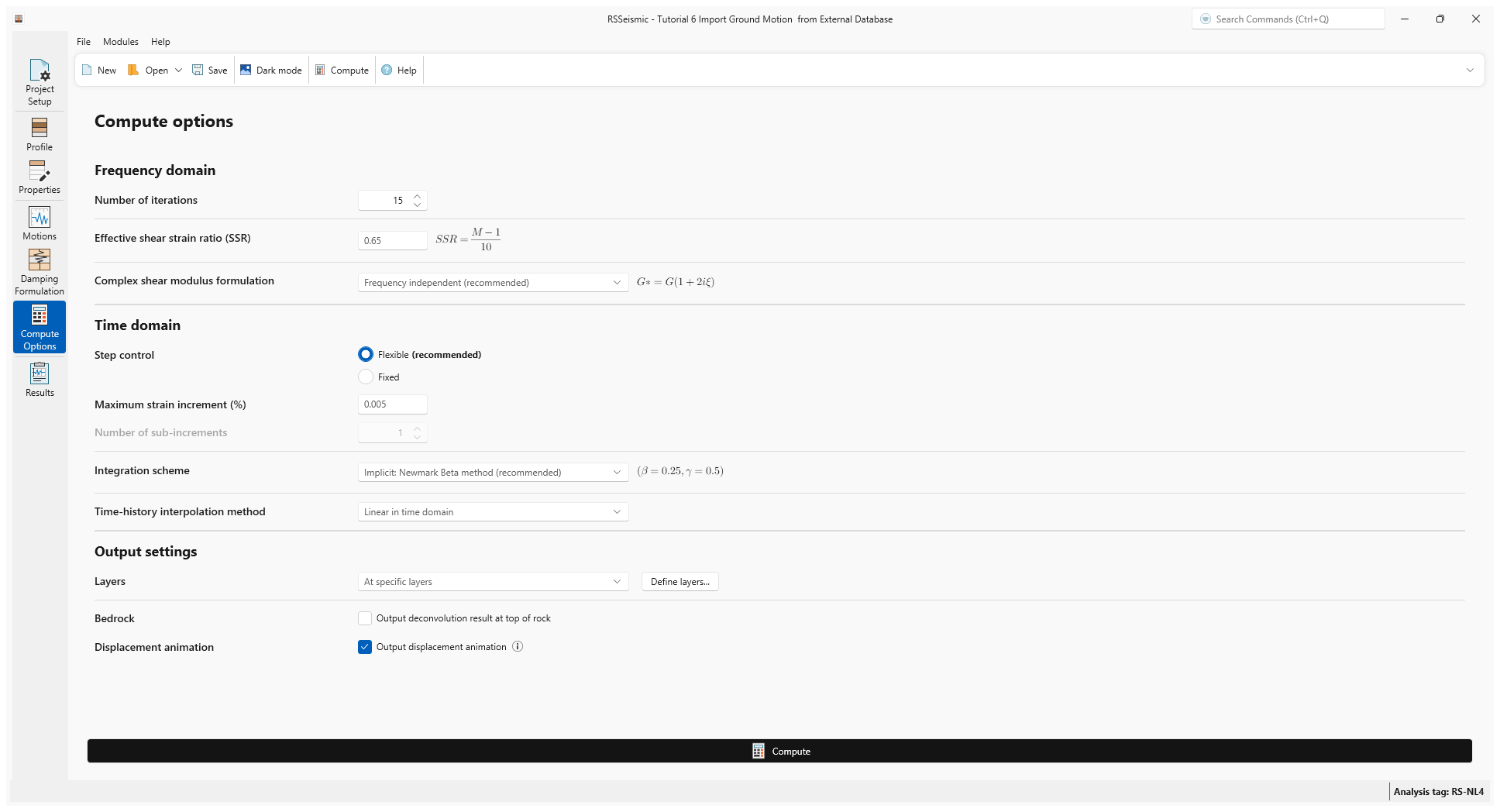Viewport: 1500px width, 812px height.
Task: Uncheck Output displacement animation
Action: (x=366, y=646)
